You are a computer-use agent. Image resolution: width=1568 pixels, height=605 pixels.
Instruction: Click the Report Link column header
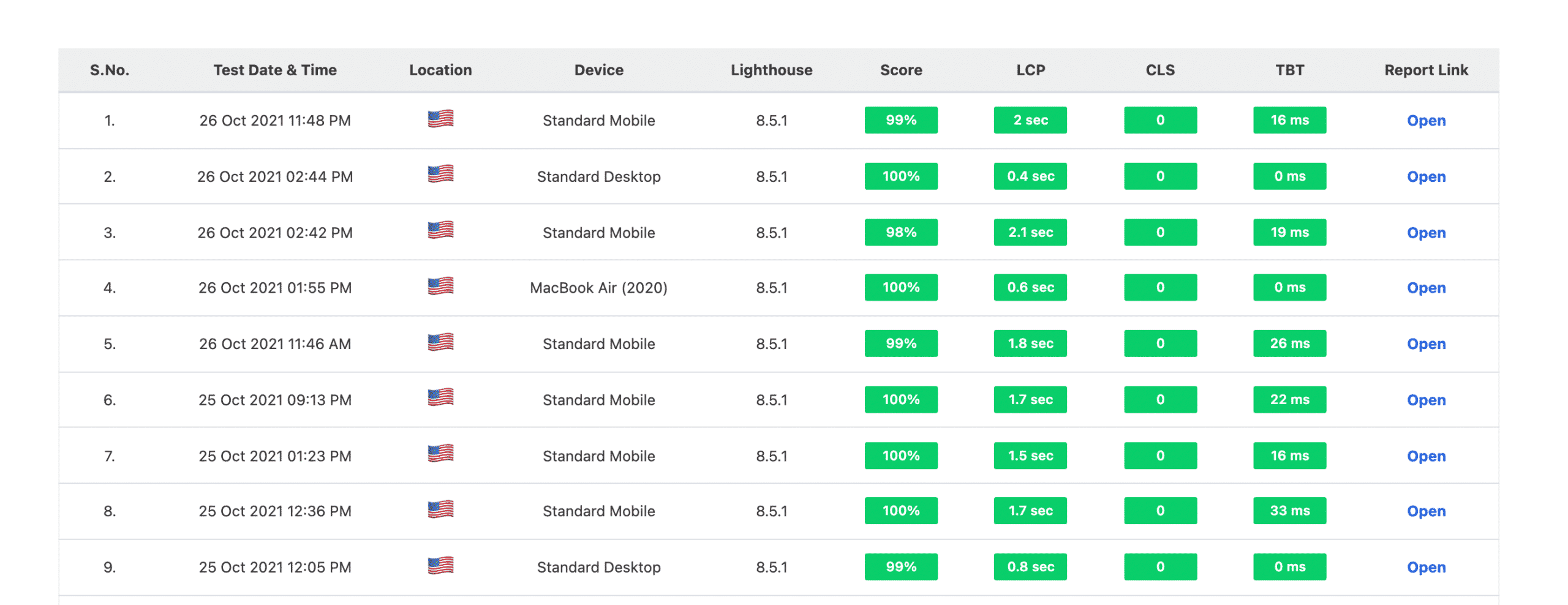click(x=1426, y=70)
